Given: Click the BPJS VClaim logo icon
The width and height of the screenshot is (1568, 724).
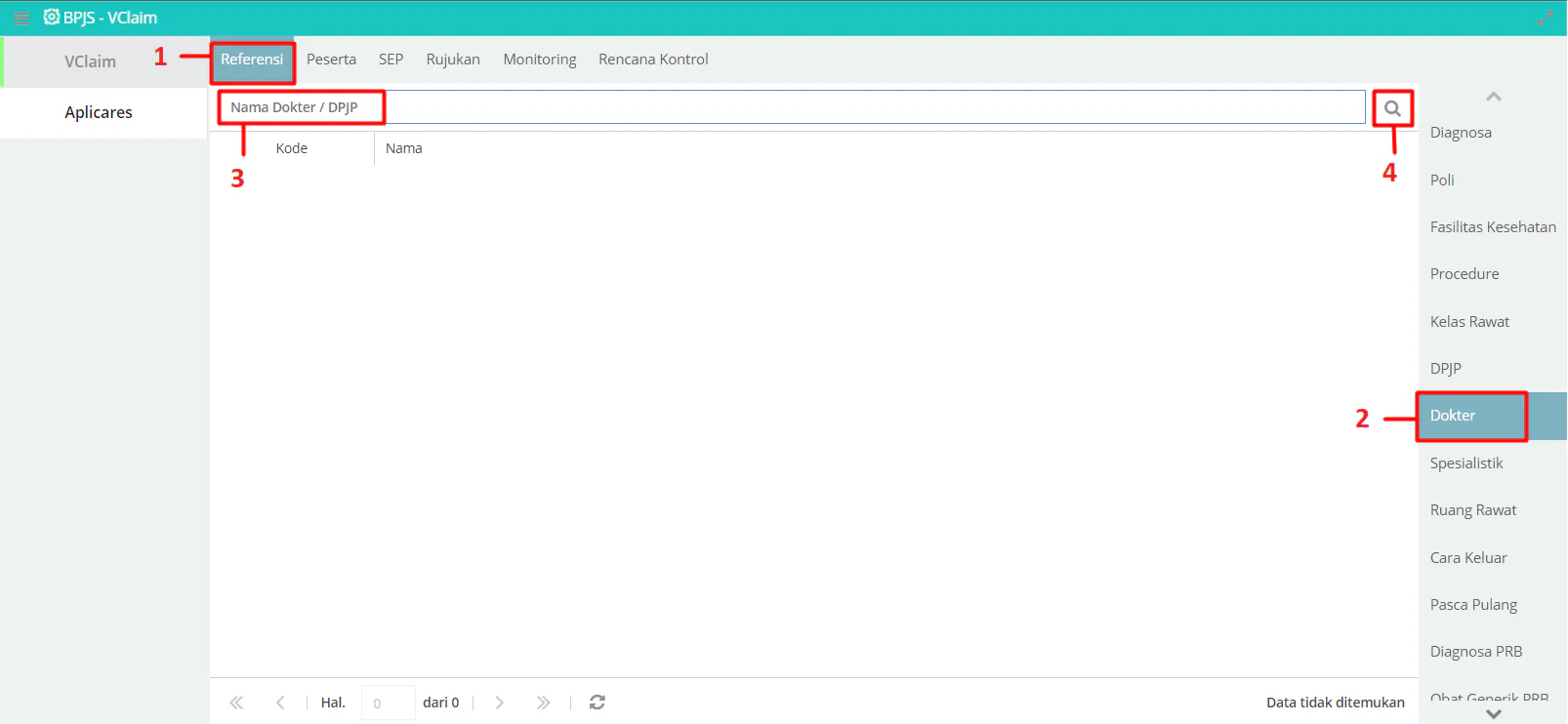Looking at the screenshot, I should [x=52, y=17].
